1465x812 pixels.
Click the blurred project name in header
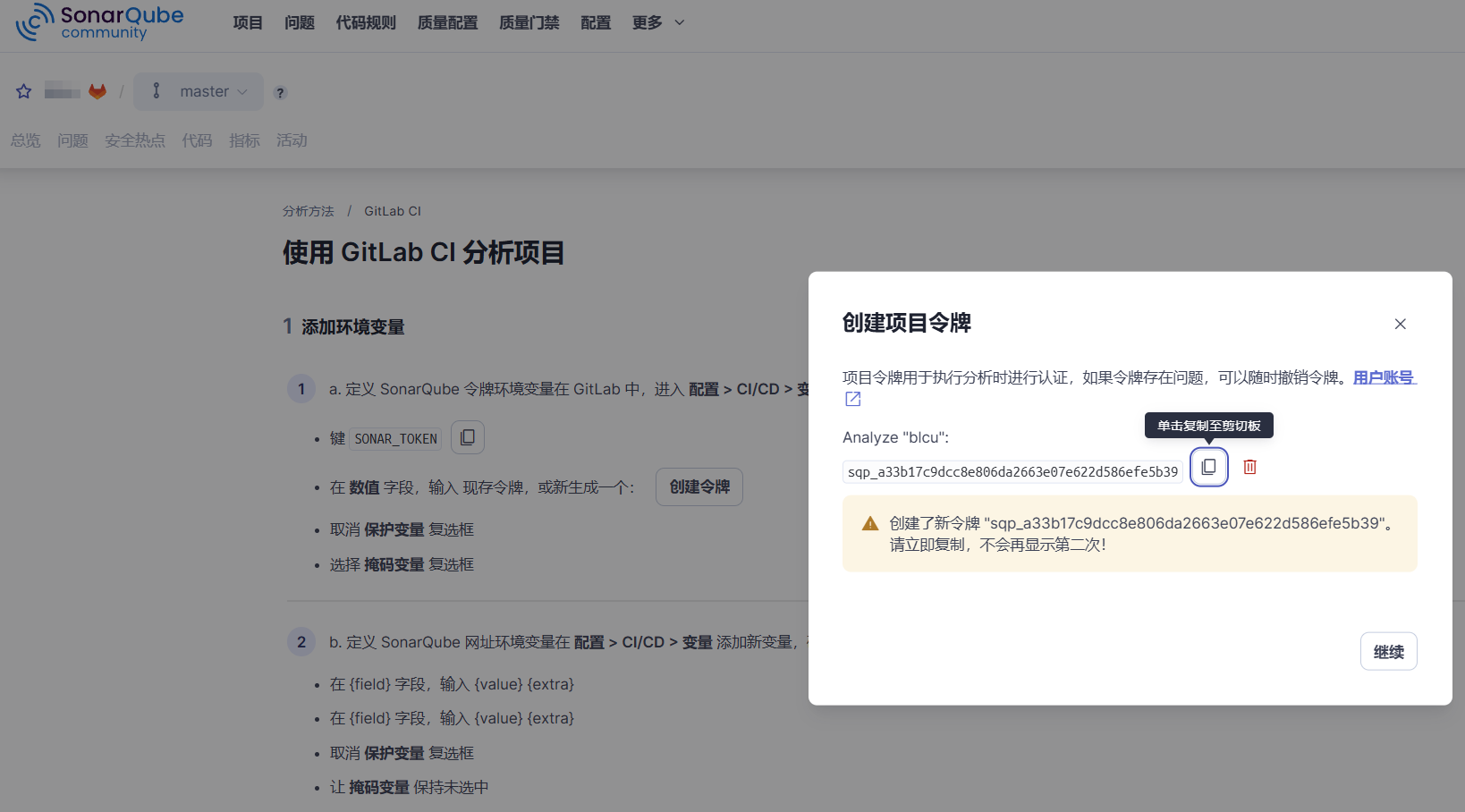(x=63, y=91)
